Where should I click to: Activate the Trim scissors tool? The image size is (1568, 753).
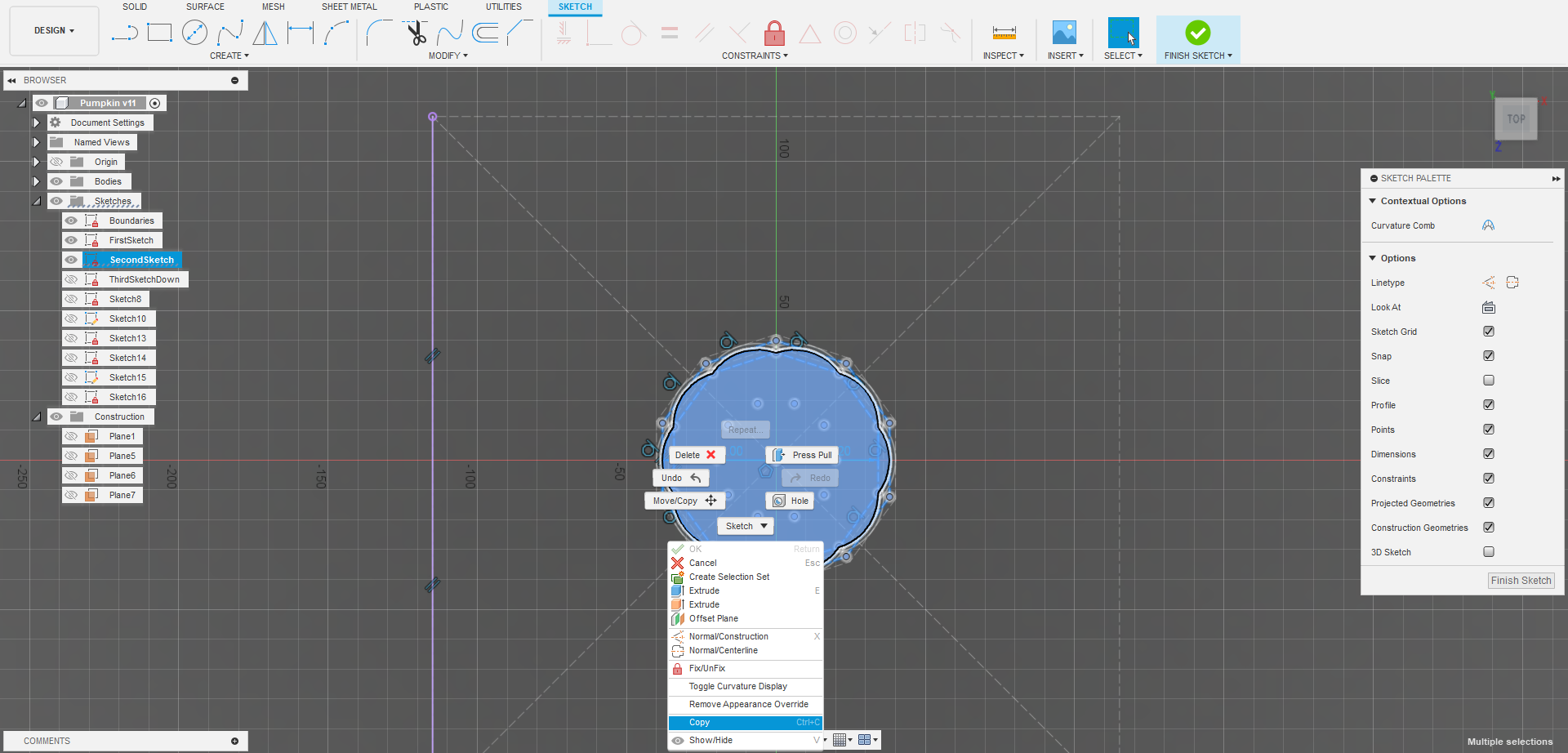[x=416, y=33]
